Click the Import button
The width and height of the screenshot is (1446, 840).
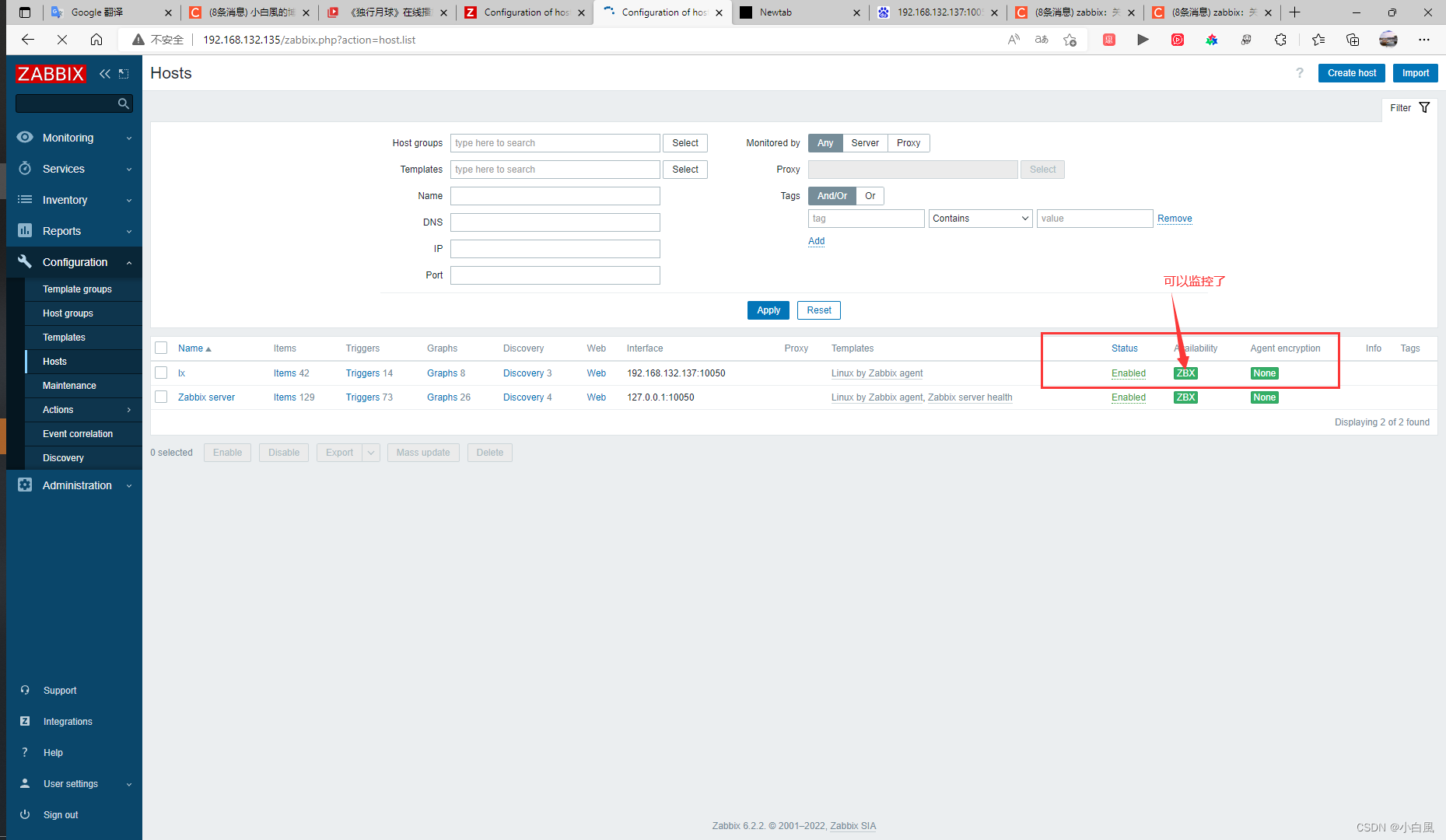click(x=1416, y=73)
